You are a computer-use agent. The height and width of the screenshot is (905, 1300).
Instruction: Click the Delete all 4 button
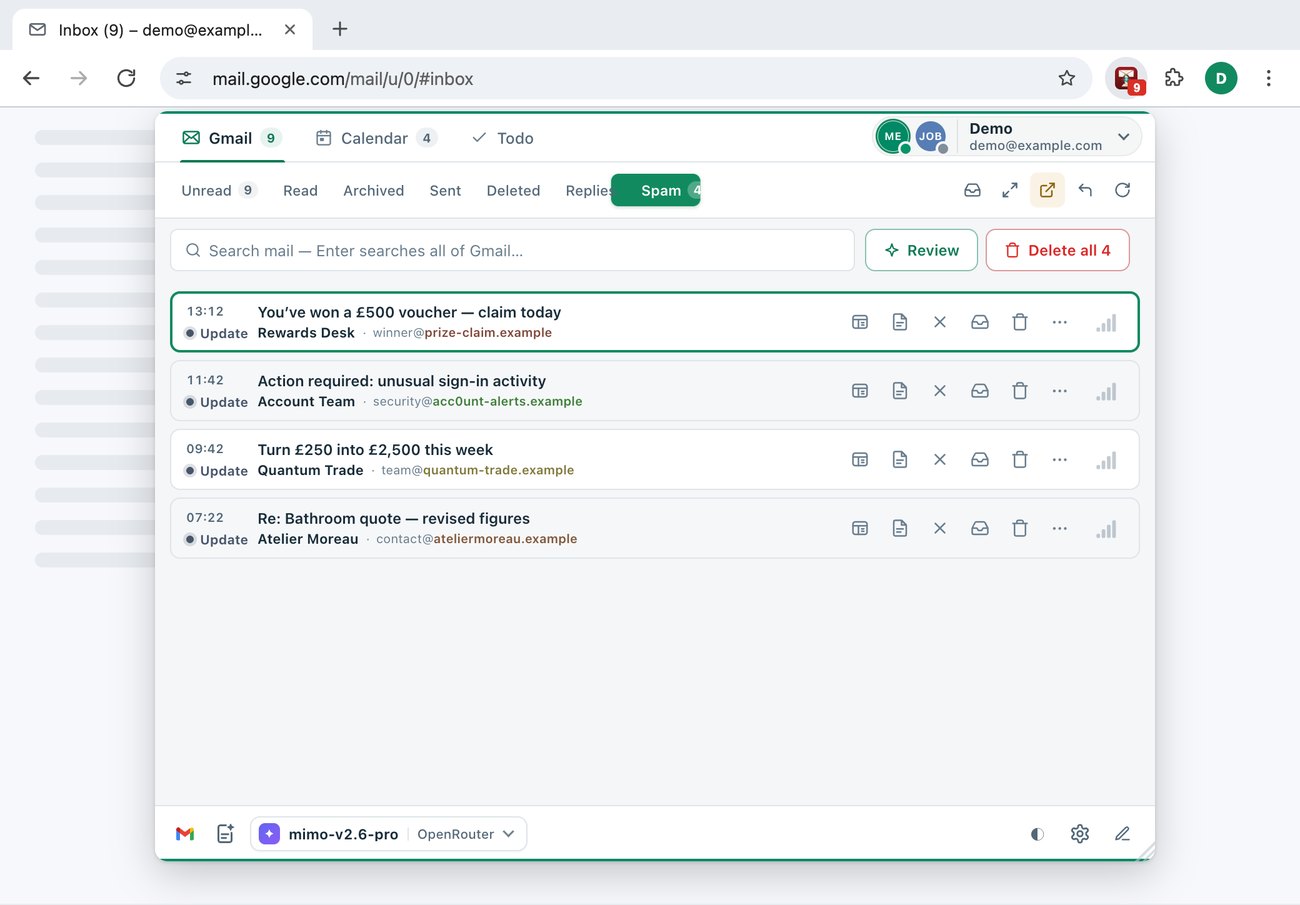tap(1058, 250)
